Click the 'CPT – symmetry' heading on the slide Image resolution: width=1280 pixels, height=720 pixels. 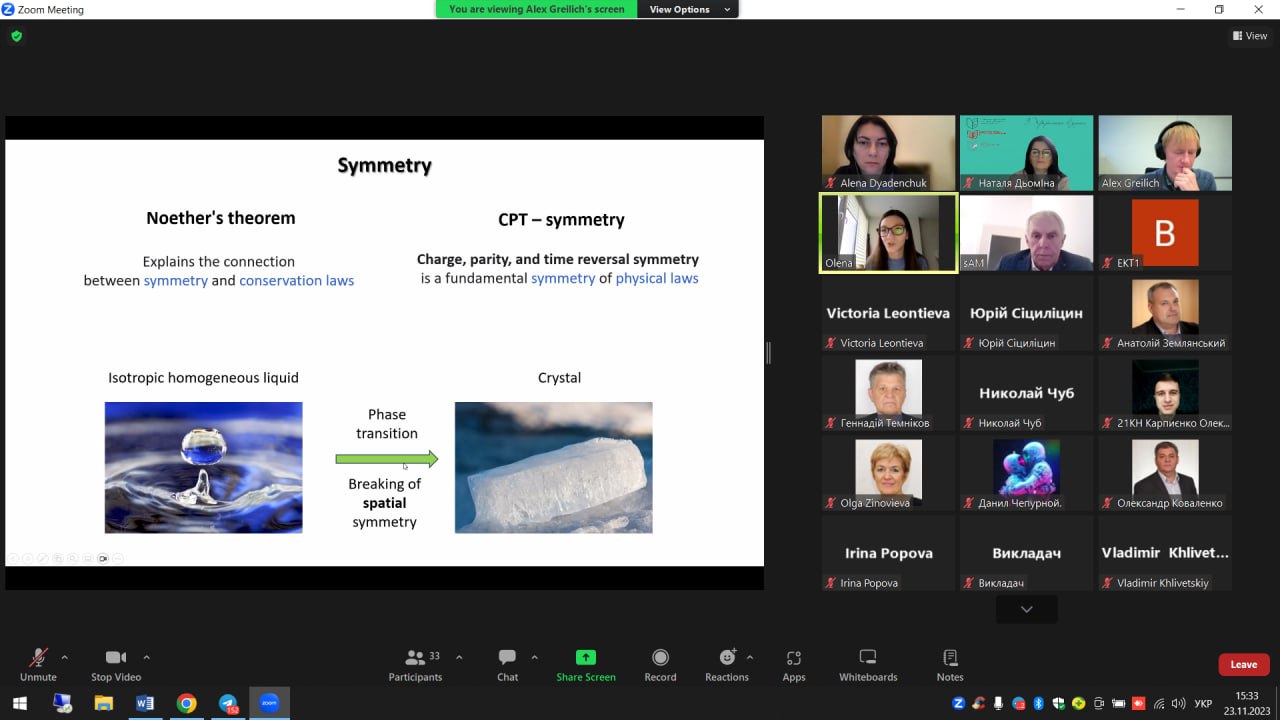(x=561, y=220)
